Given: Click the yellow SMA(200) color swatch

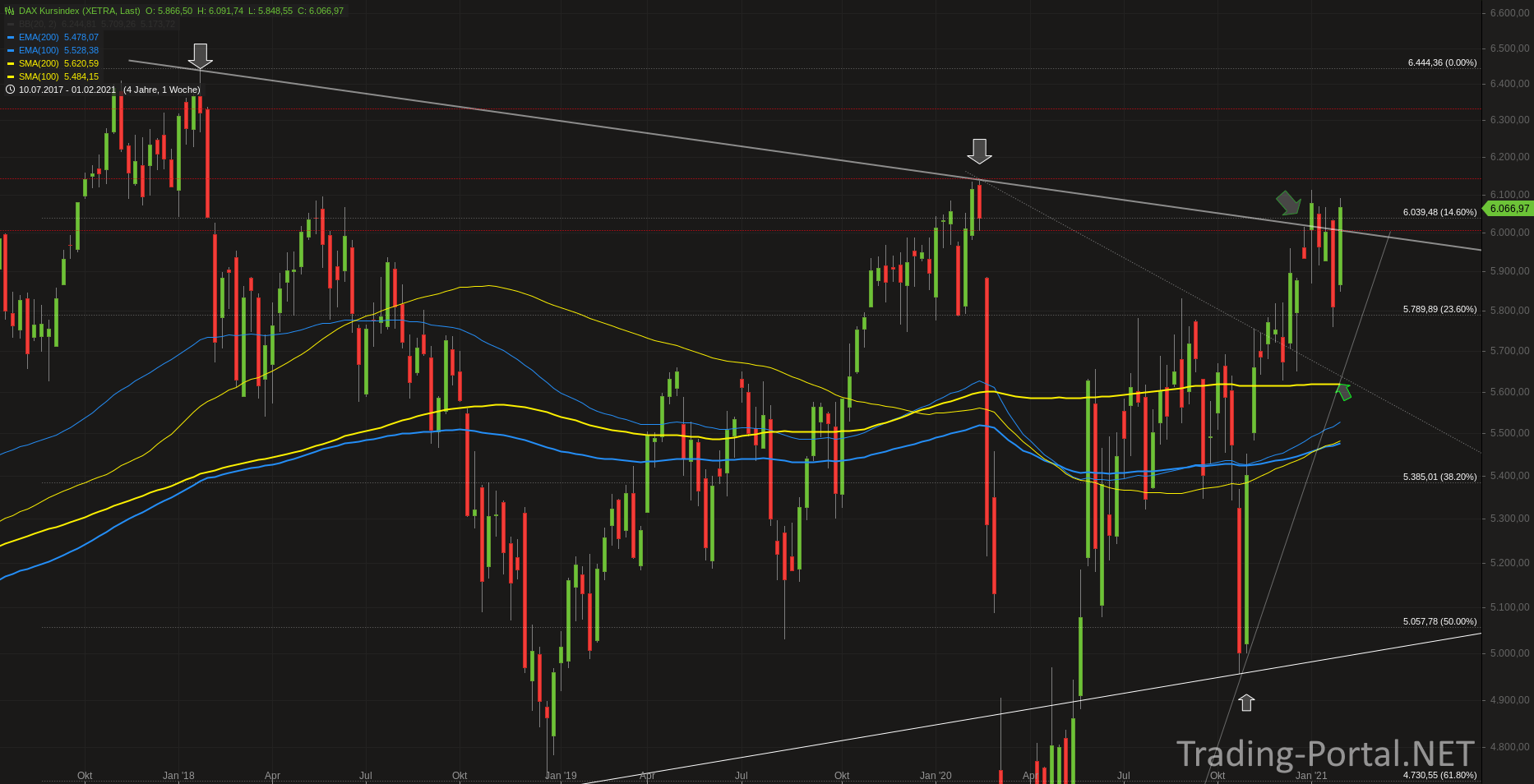Looking at the screenshot, I should tap(11, 63).
